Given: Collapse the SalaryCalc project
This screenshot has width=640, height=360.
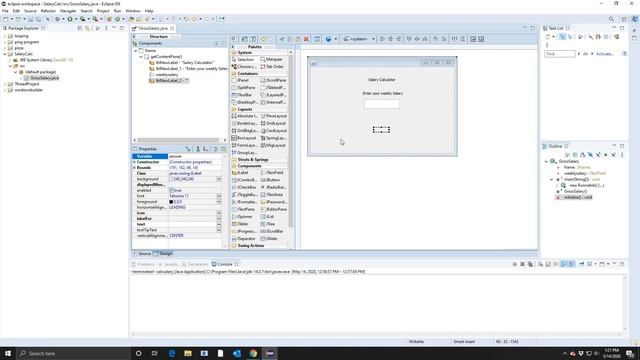Looking at the screenshot, I should coord(5,54).
